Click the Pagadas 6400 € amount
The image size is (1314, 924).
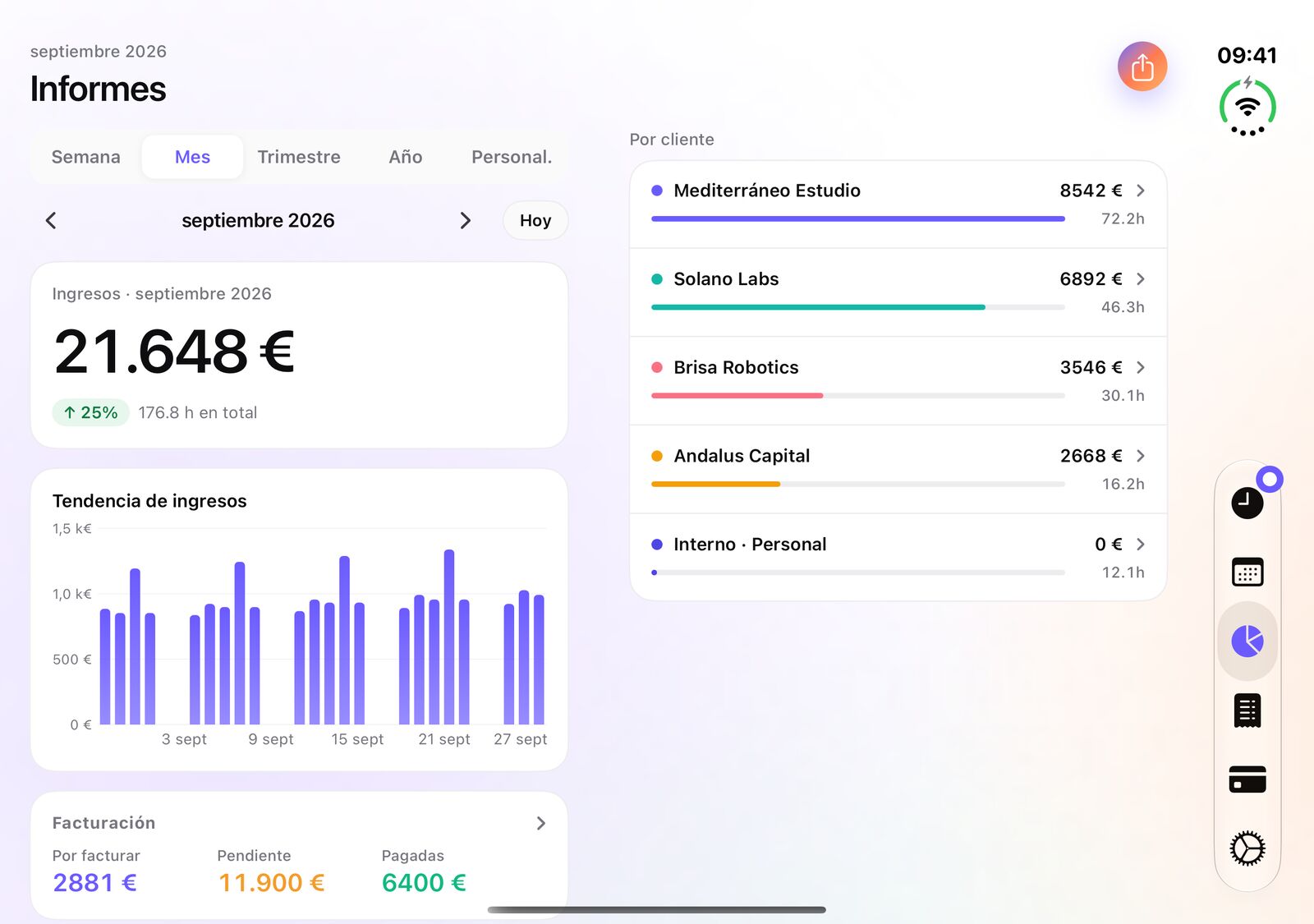click(x=424, y=882)
